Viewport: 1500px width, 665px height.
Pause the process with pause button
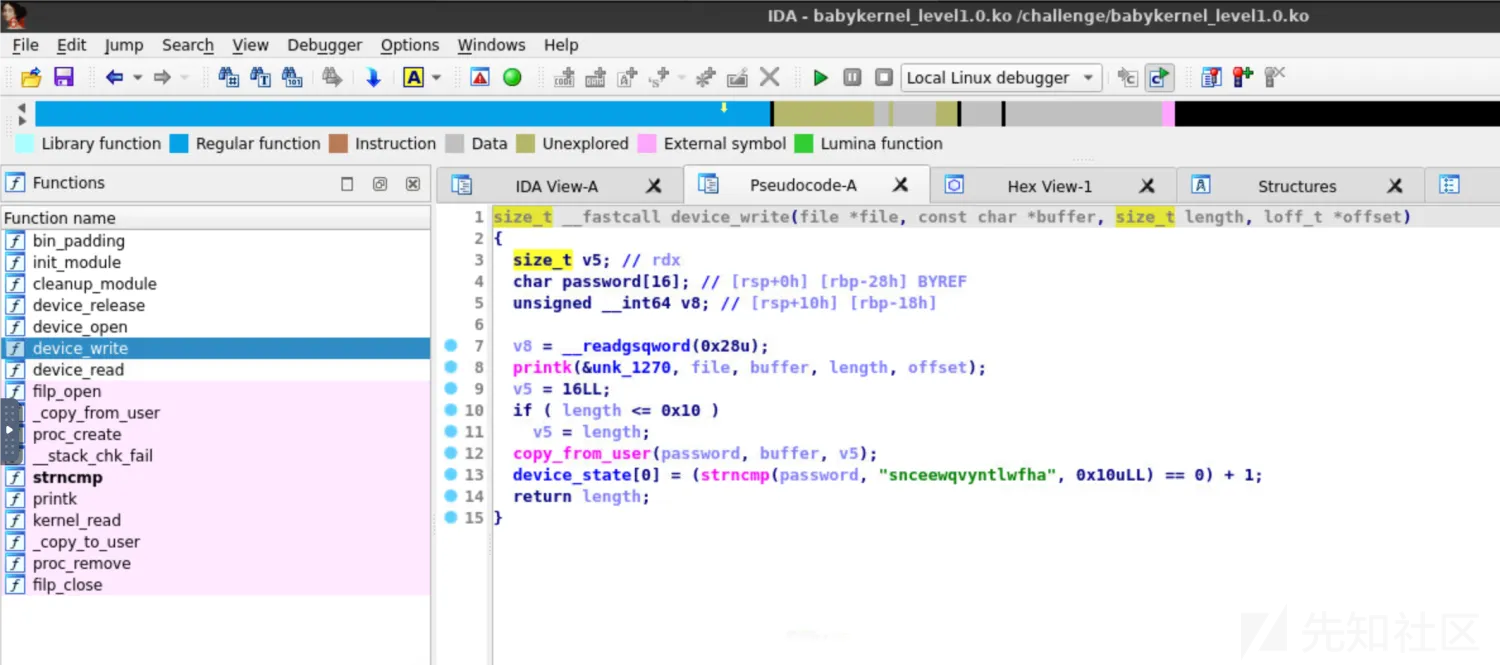(x=852, y=77)
